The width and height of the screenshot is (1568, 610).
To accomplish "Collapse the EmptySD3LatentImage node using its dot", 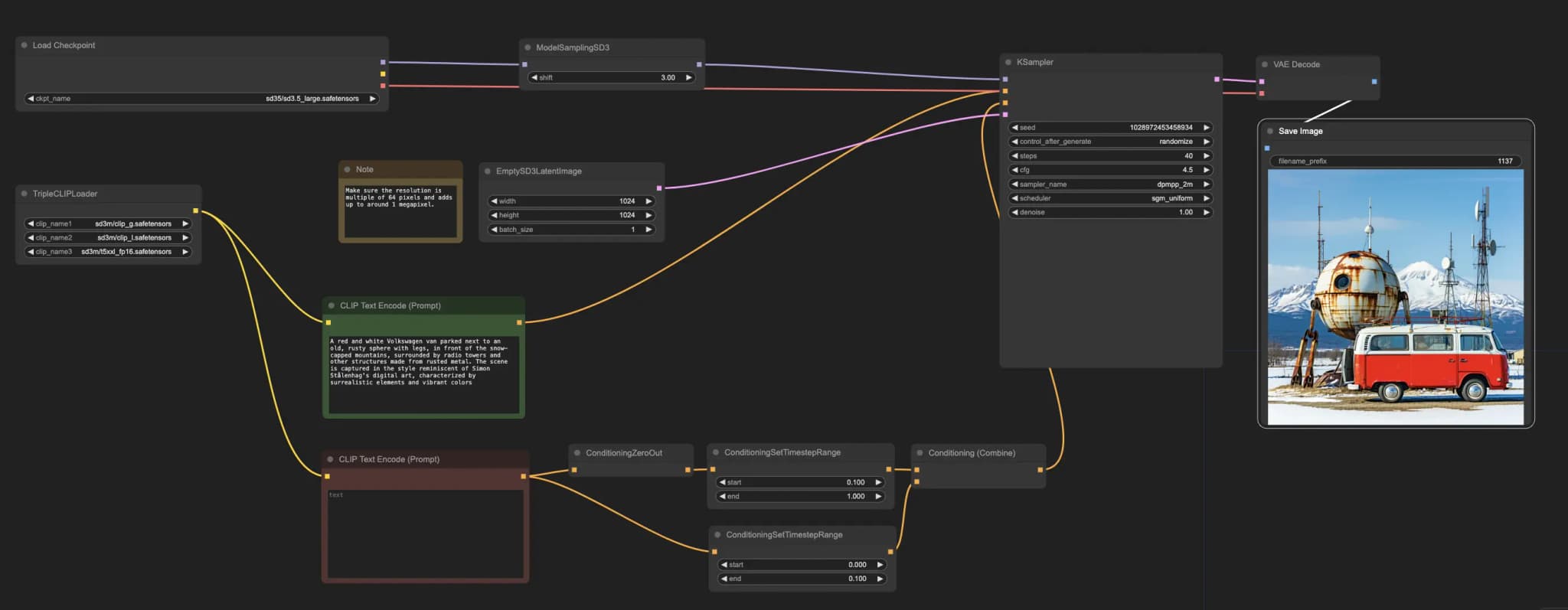I will click(x=488, y=171).
